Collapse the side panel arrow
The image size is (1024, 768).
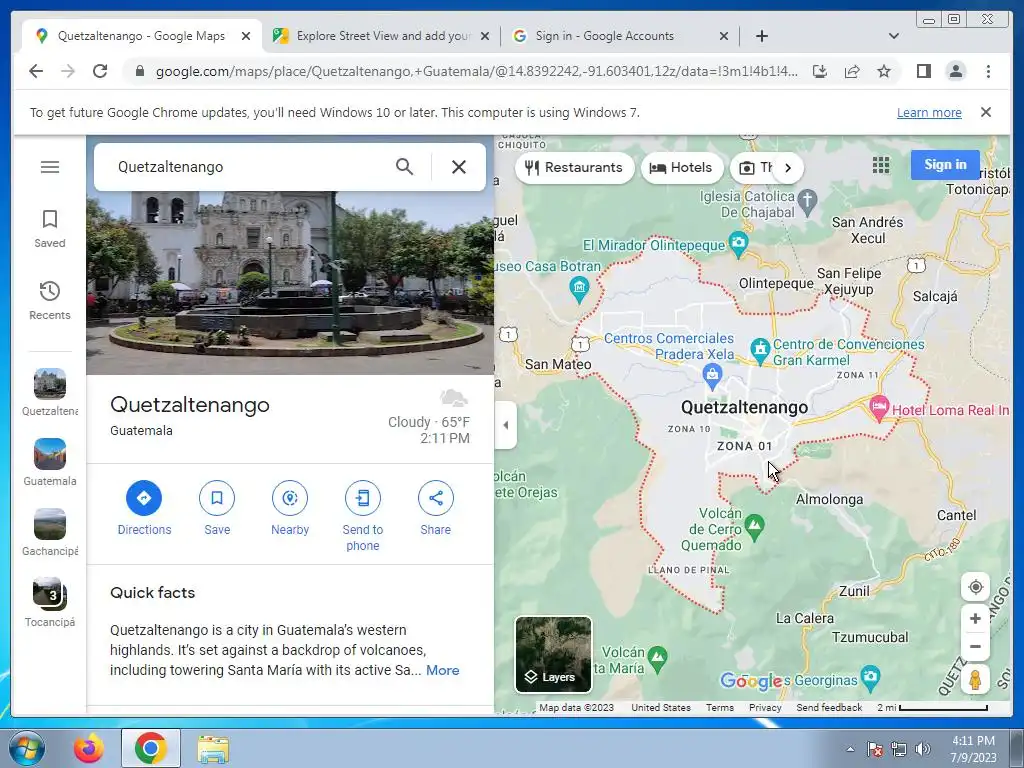505,425
